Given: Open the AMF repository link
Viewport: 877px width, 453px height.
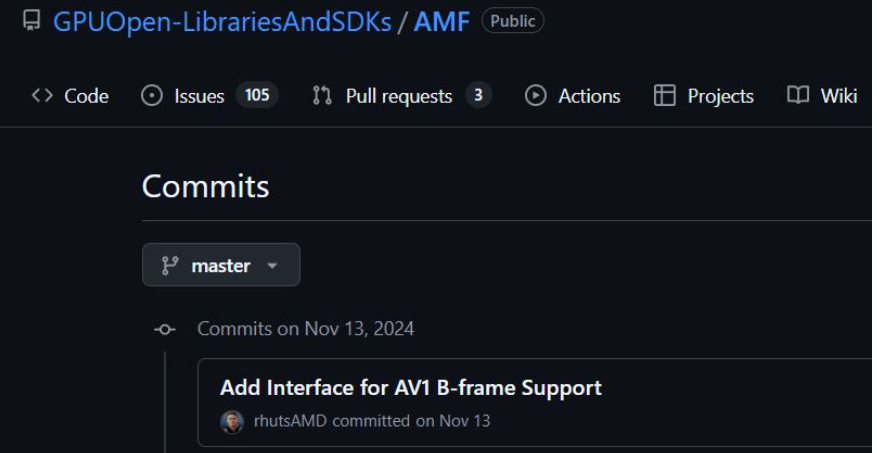Looking at the screenshot, I should coord(441,22).
